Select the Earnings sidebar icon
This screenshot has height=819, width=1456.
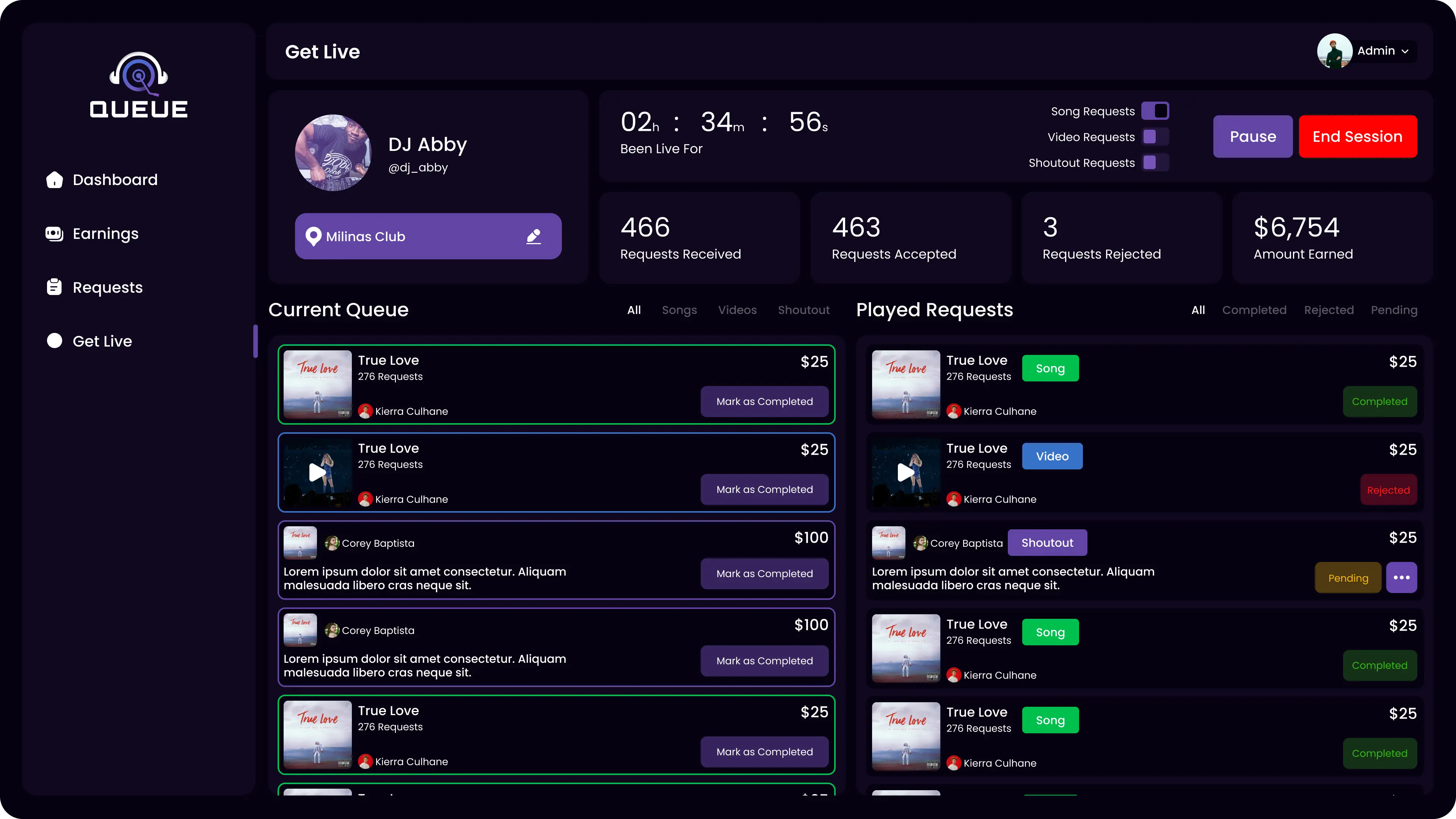click(54, 234)
